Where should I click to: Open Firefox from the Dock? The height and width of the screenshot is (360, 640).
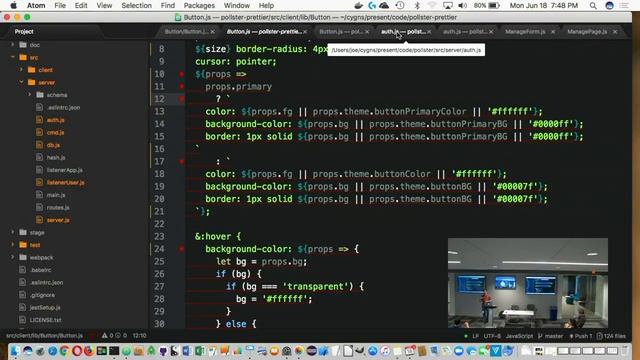[x=89, y=351]
